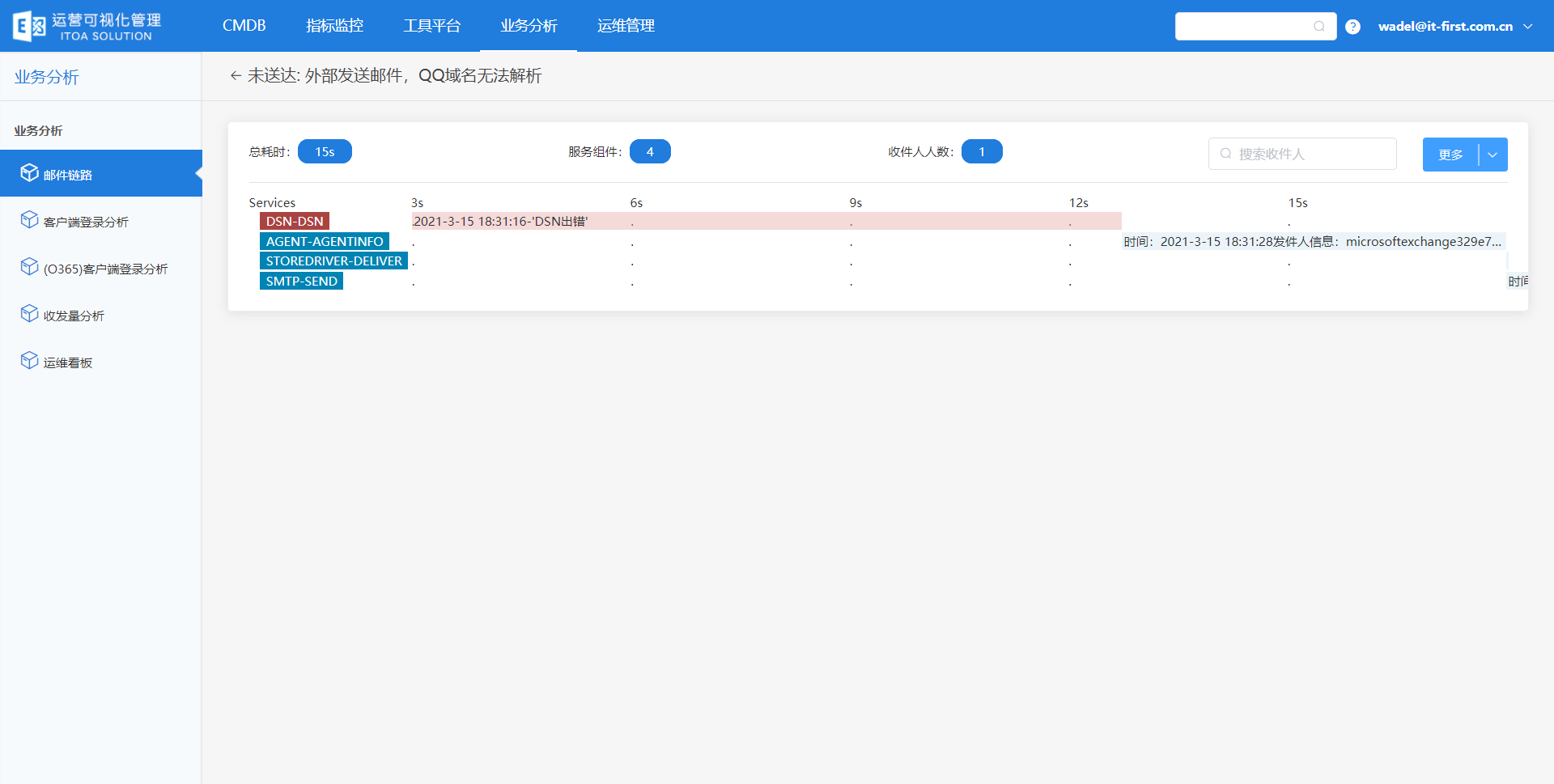
Task: Open the 指标监控 menu
Action: (334, 26)
